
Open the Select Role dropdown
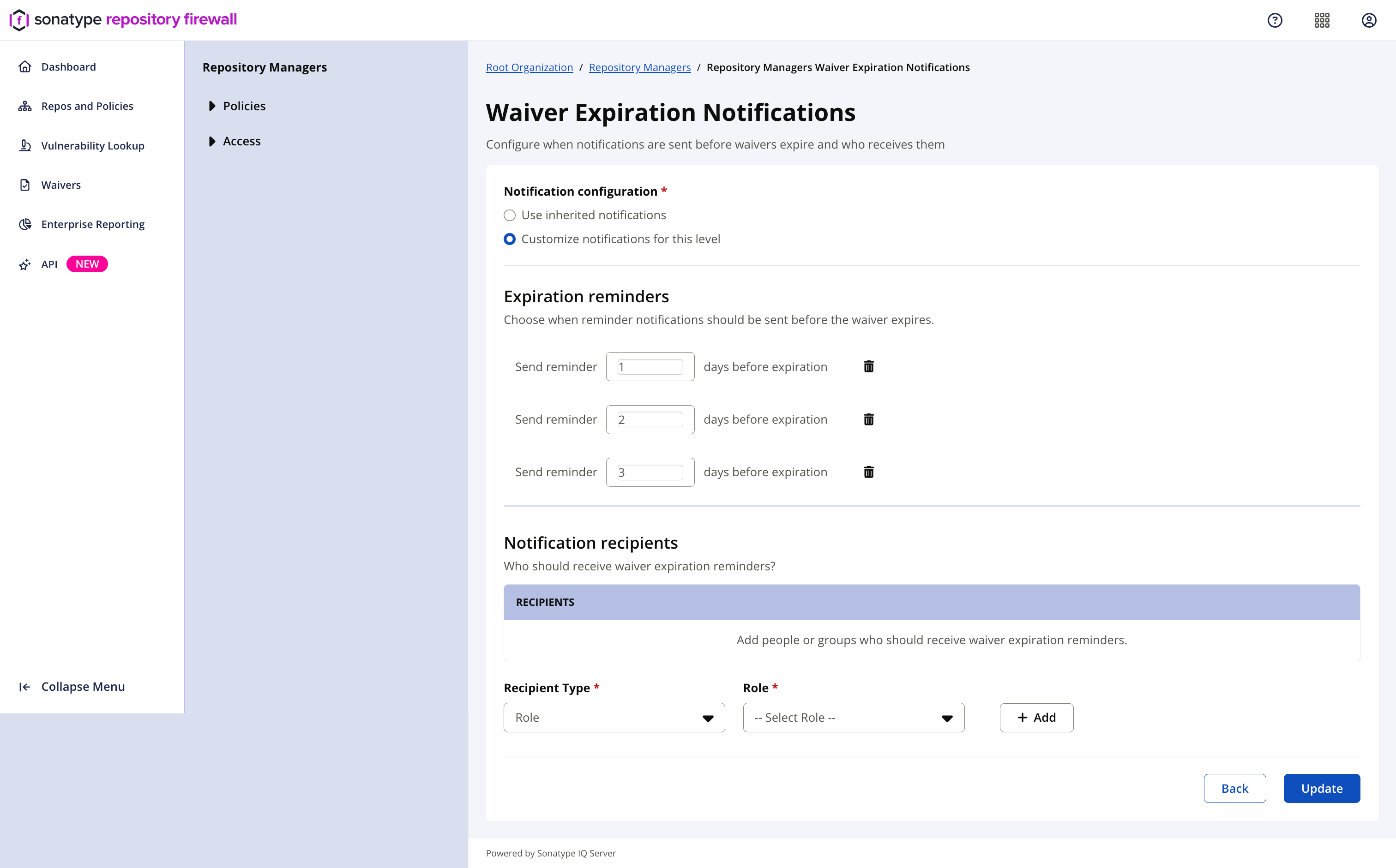[853, 718]
